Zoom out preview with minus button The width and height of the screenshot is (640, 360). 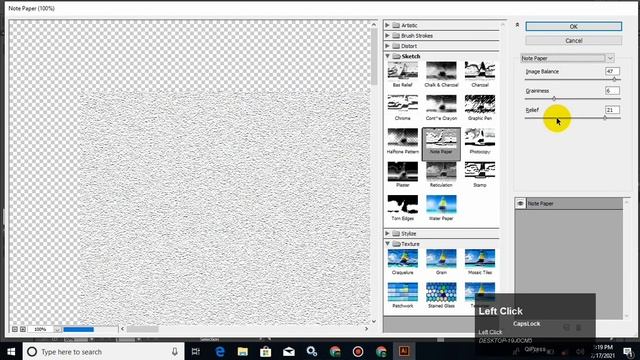(15, 329)
